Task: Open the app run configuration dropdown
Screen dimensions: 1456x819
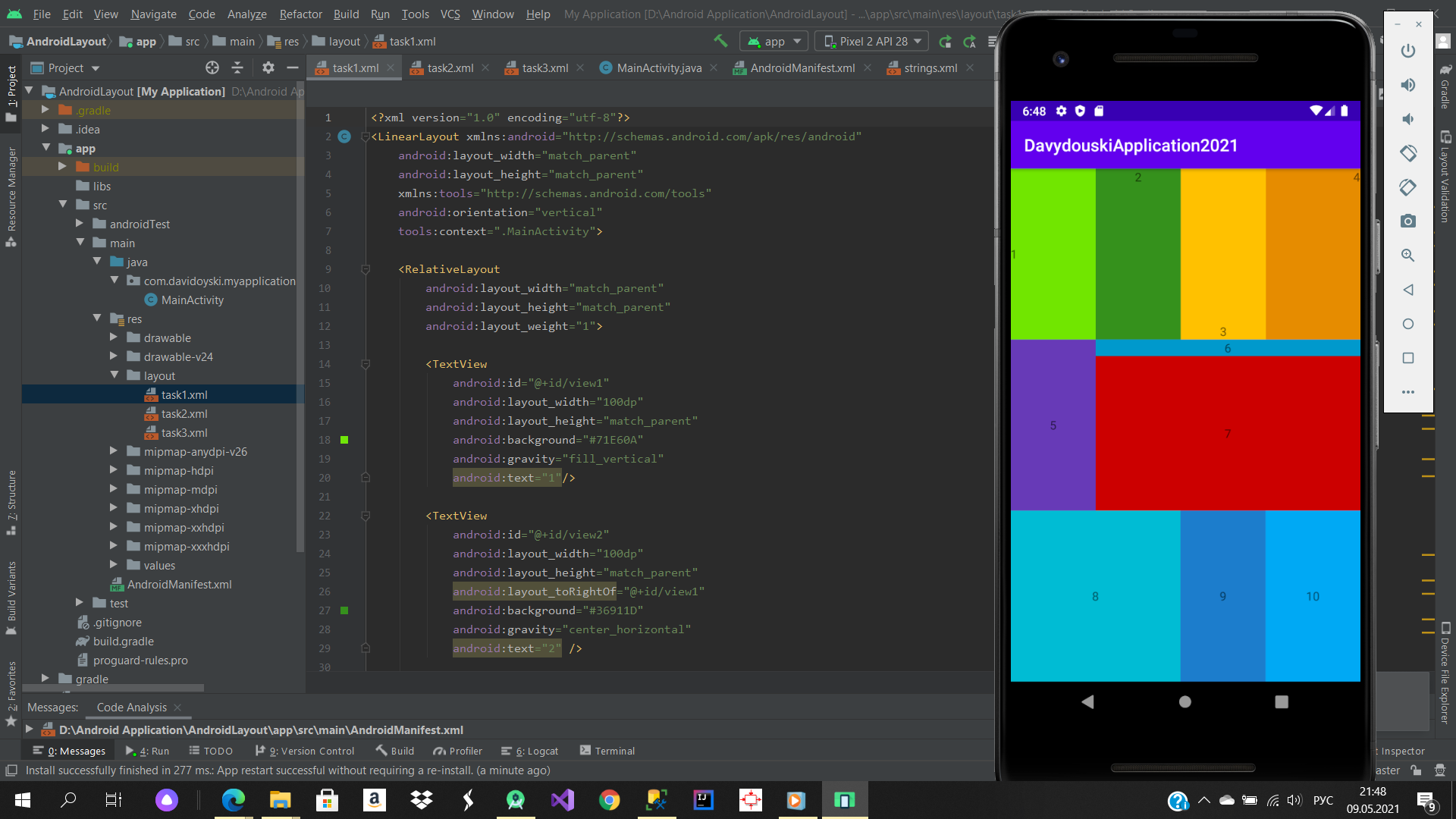Action: coord(774,42)
